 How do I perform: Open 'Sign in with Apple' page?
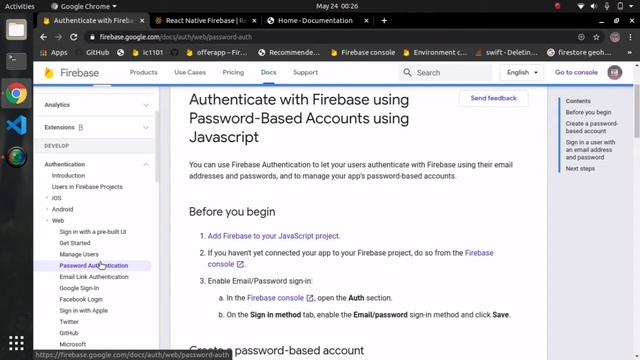[84, 311]
